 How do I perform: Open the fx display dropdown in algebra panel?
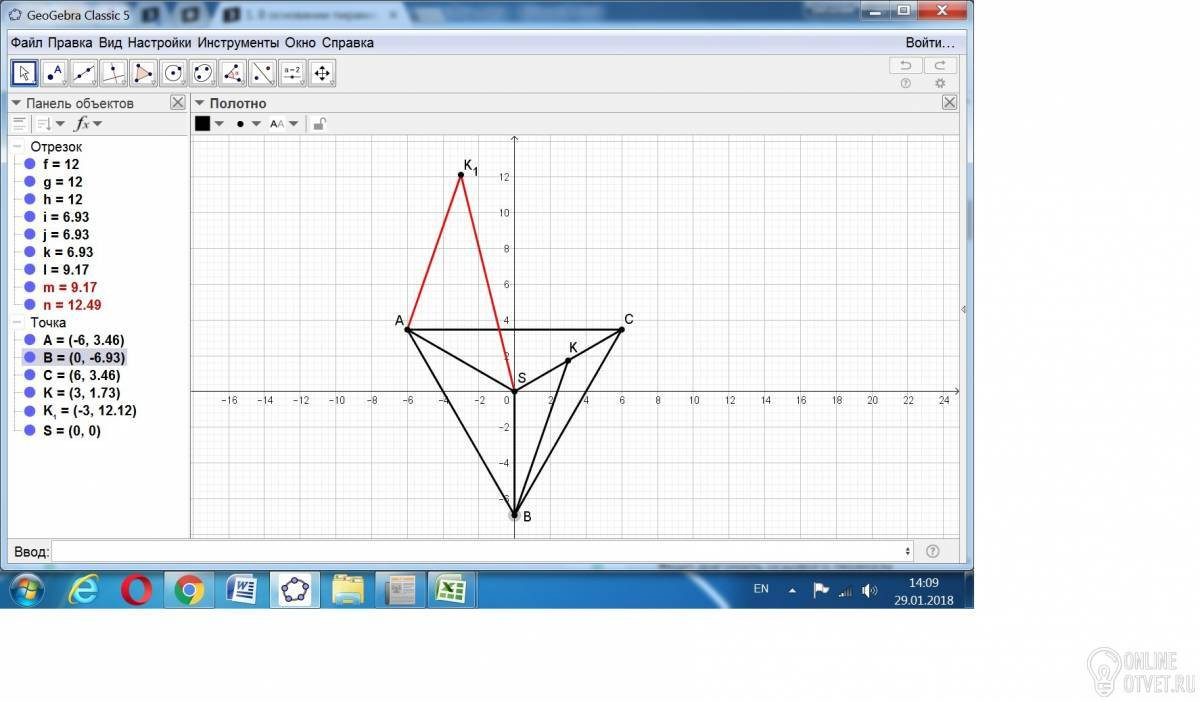[x=89, y=124]
